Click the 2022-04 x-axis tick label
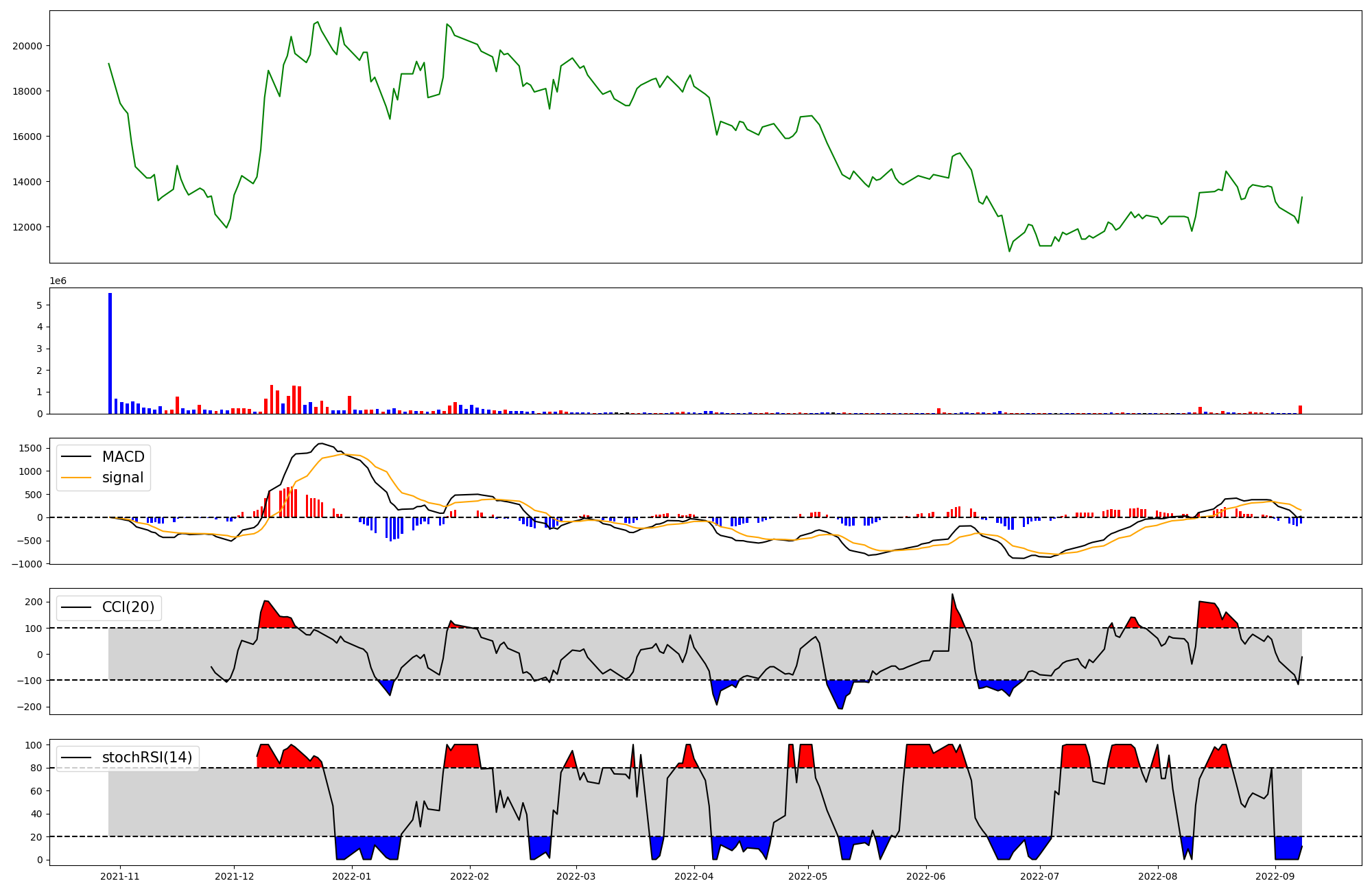This screenshot has width=1372, height=892. pyautogui.click(x=695, y=876)
